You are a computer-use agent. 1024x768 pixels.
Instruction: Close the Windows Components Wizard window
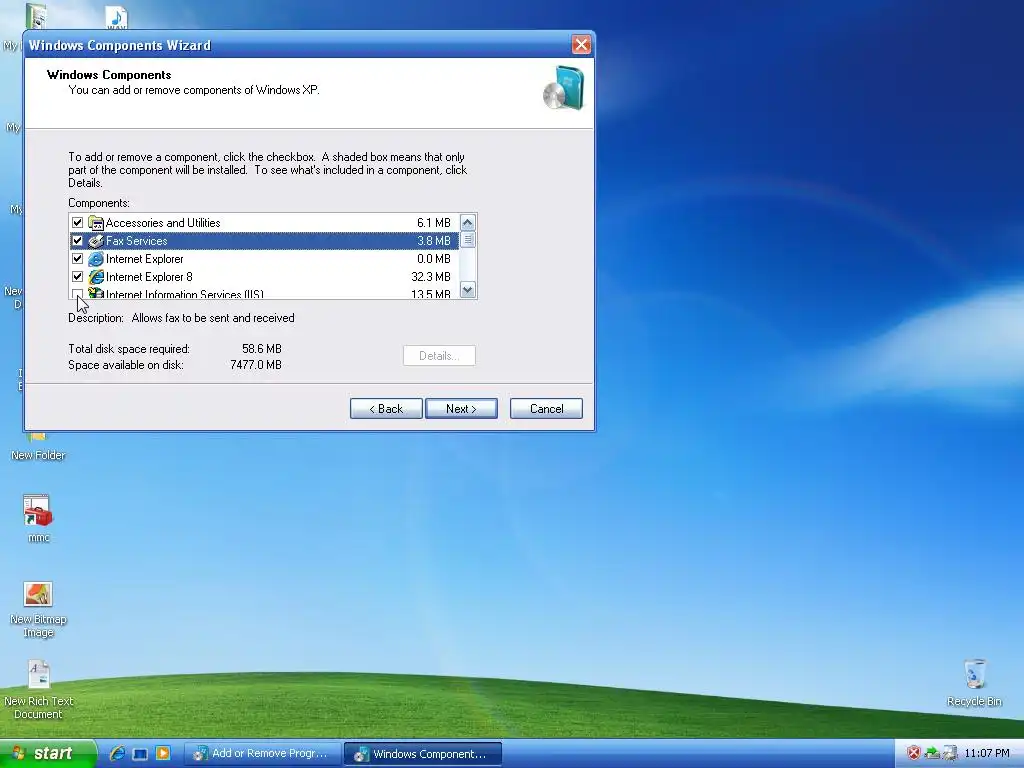coord(581,44)
